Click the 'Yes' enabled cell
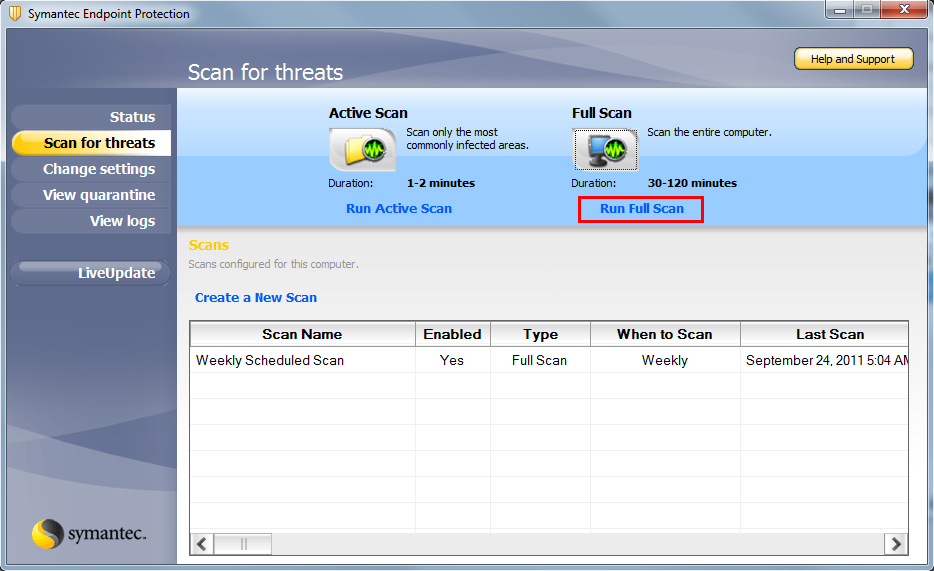Viewport: 934px width, 571px height. pos(452,360)
